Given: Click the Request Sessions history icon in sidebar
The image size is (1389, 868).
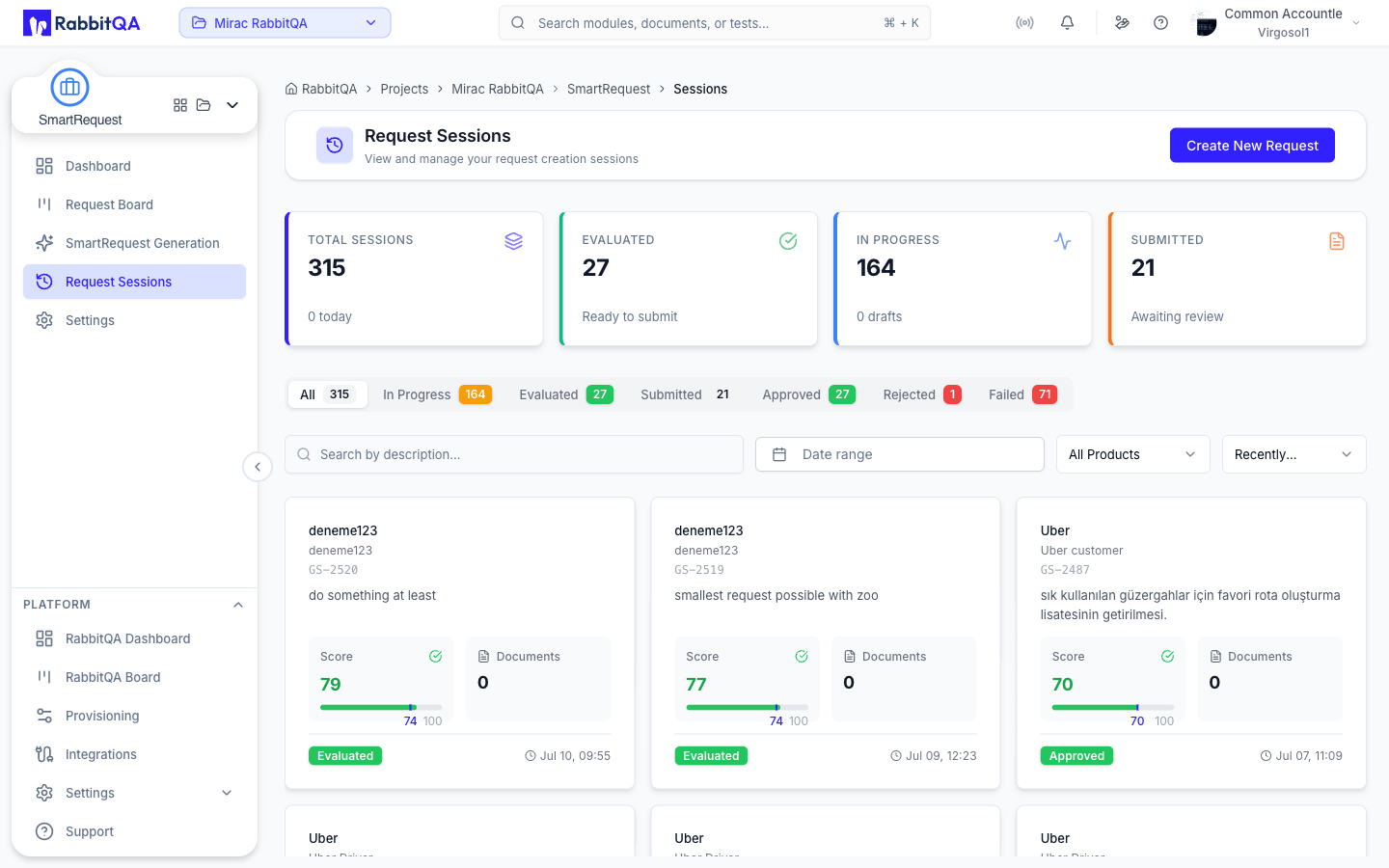Looking at the screenshot, I should [44, 282].
